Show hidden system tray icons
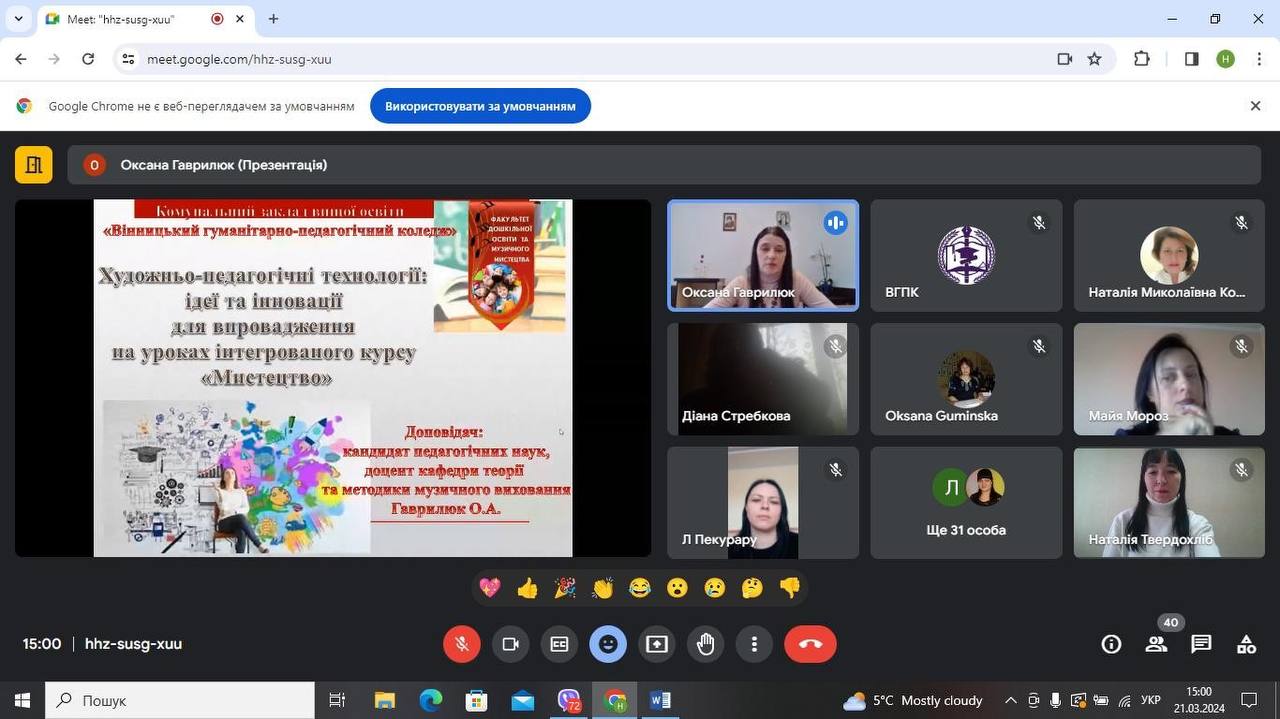 point(1010,700)
